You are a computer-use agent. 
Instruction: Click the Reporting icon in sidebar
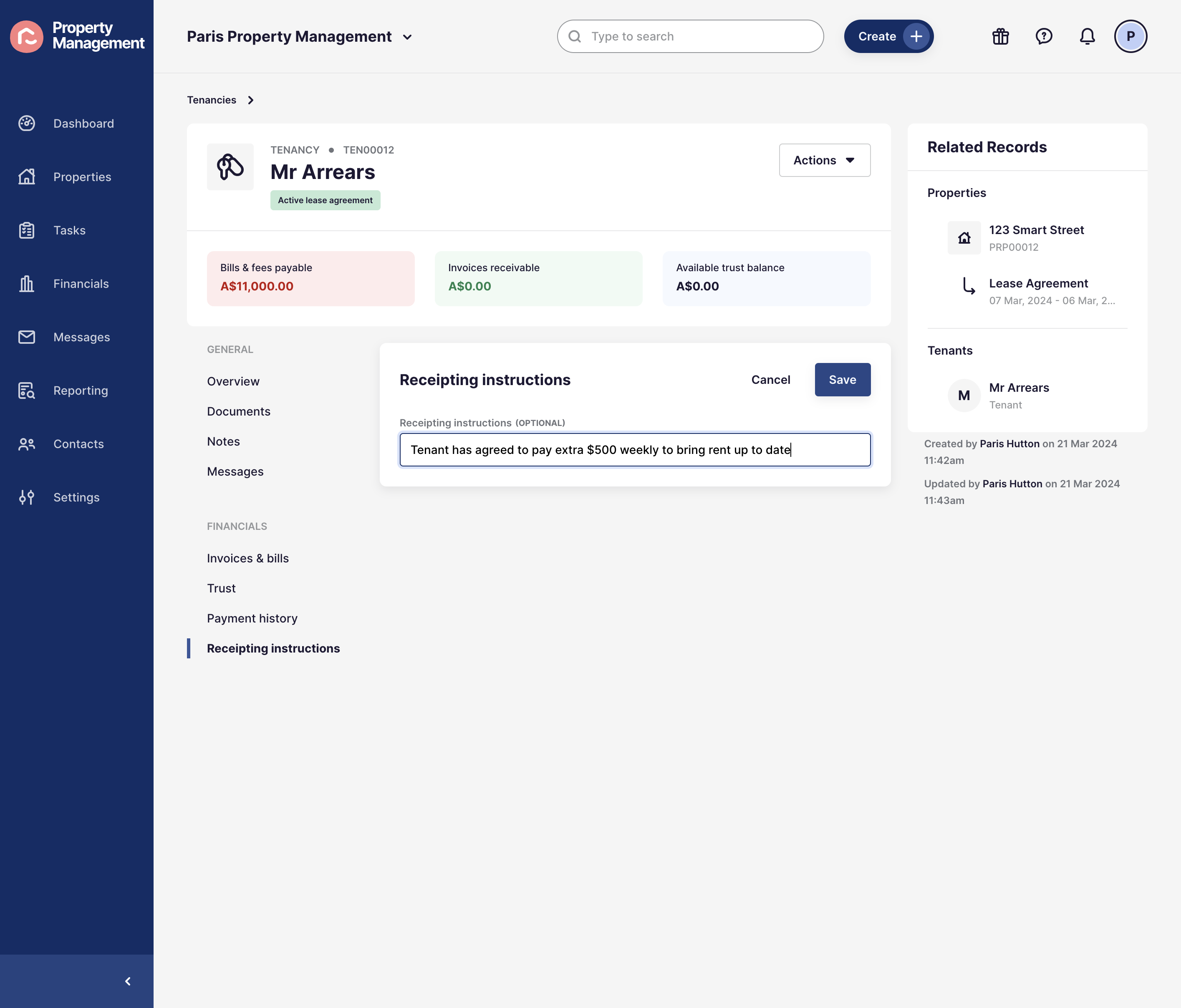coord(27,391)
